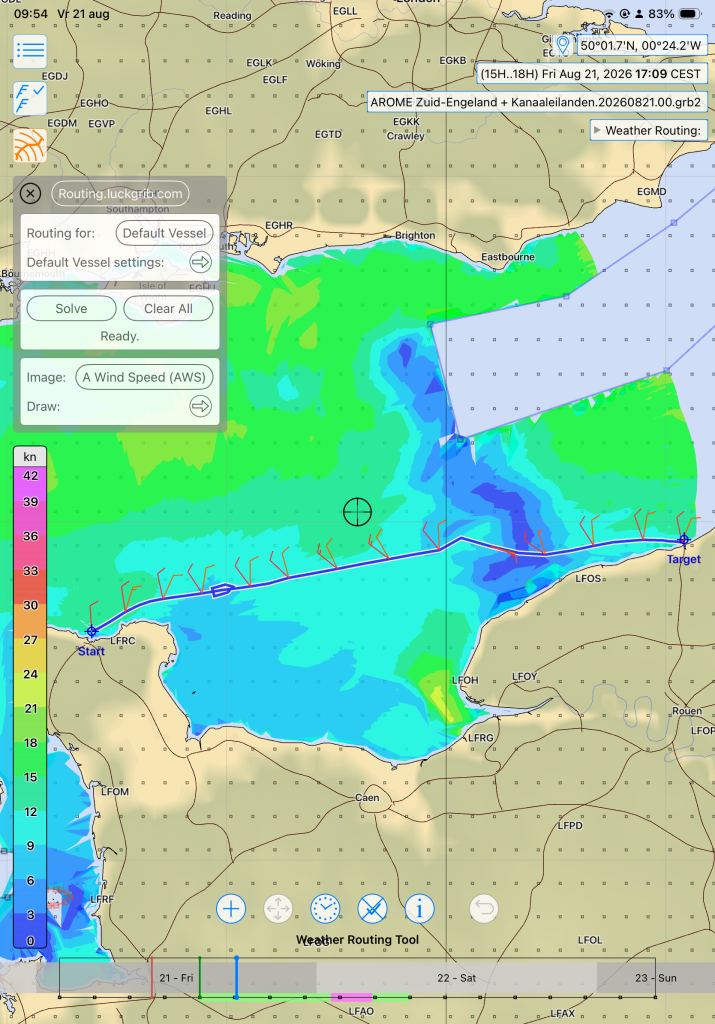Image resolution: width=715 pixels, height=1024 pixels.
Task: Open the Draw options arrow
Action: (200, 406)
